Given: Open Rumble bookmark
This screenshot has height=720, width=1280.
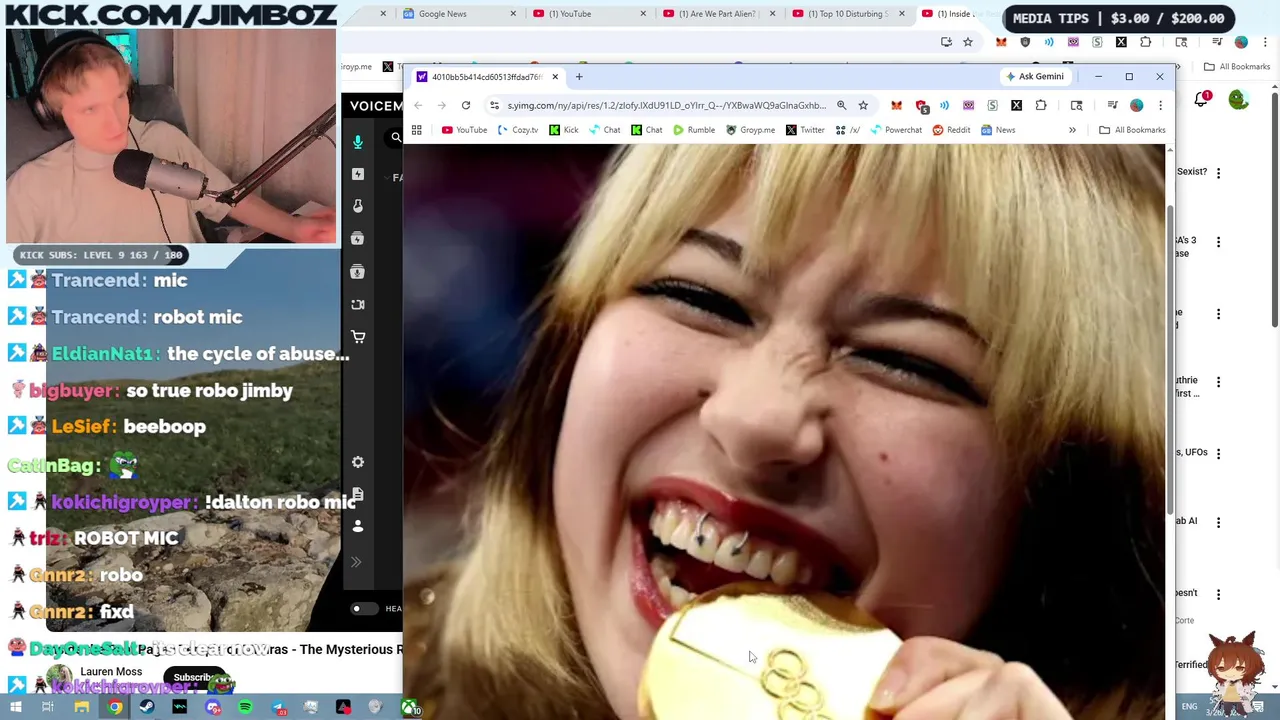Looking at the screenshot, I should coord(694,130).
